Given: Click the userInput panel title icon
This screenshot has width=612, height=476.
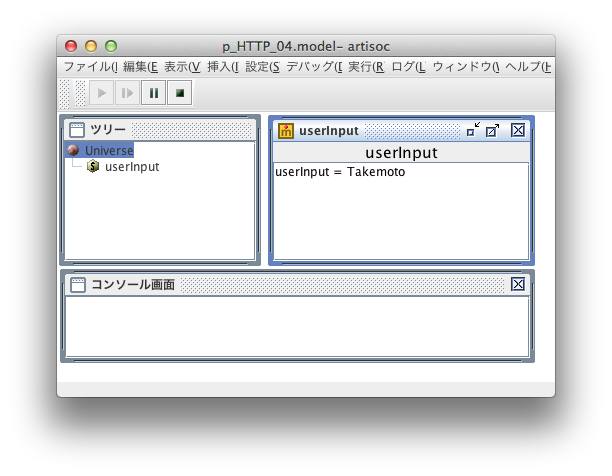Looking at the screenshot, I should coord(285,130).
